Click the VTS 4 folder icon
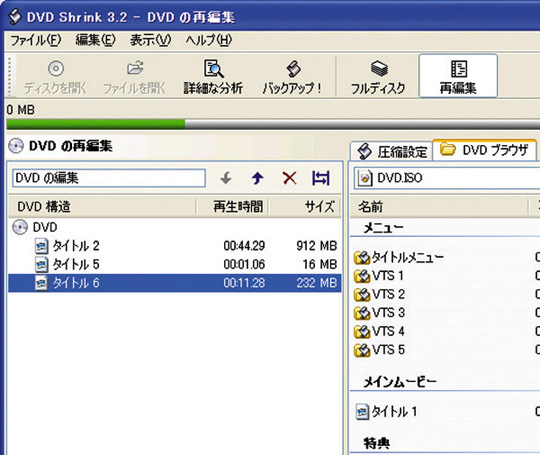540x455 pixels. pyautogui.click(x=362, y=332)
